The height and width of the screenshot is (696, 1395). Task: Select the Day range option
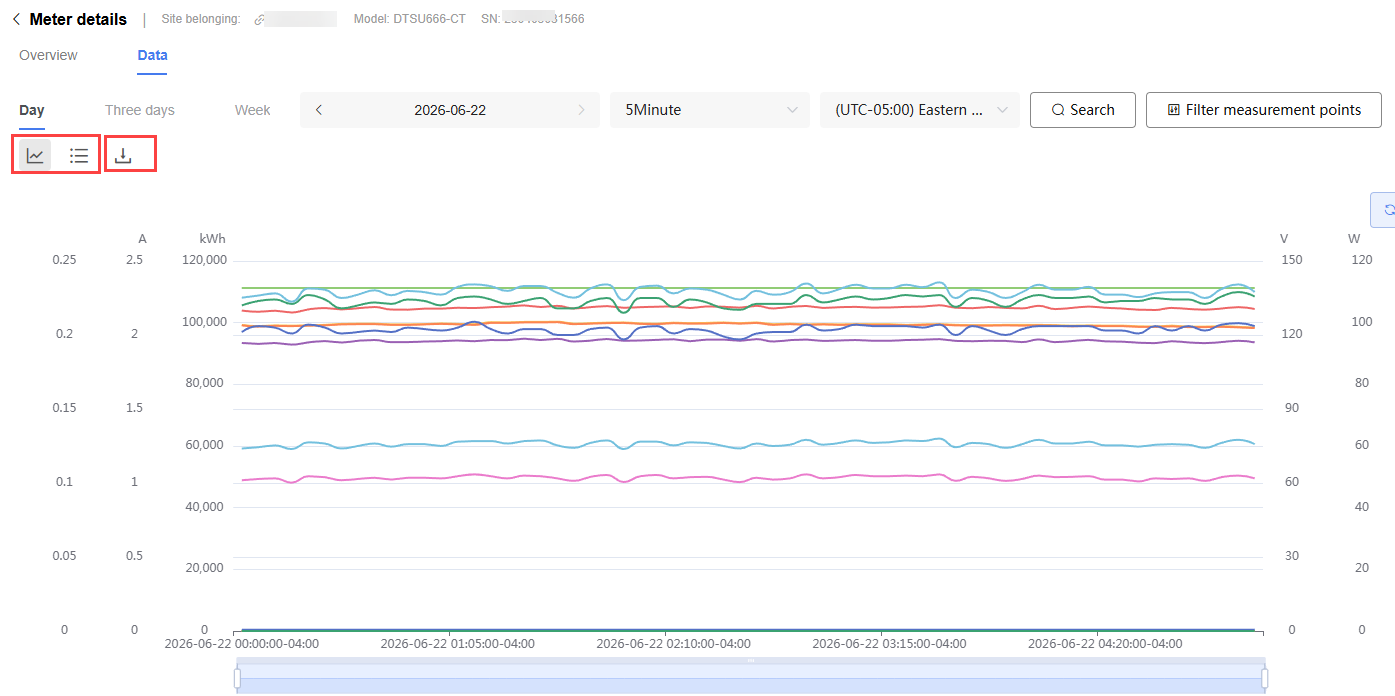tap(32, 110)
